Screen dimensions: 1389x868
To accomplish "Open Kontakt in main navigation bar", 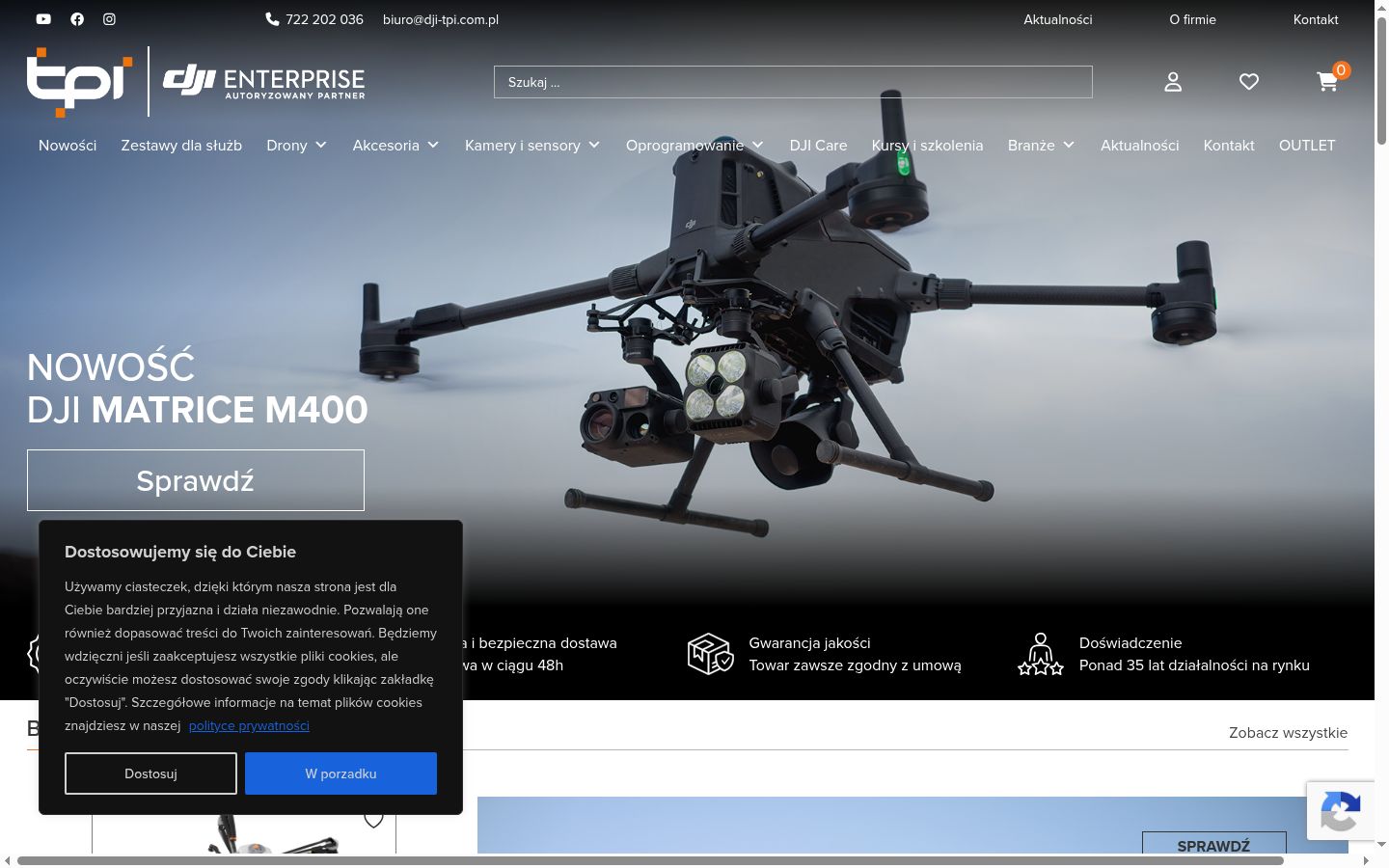I will 1229,146.
